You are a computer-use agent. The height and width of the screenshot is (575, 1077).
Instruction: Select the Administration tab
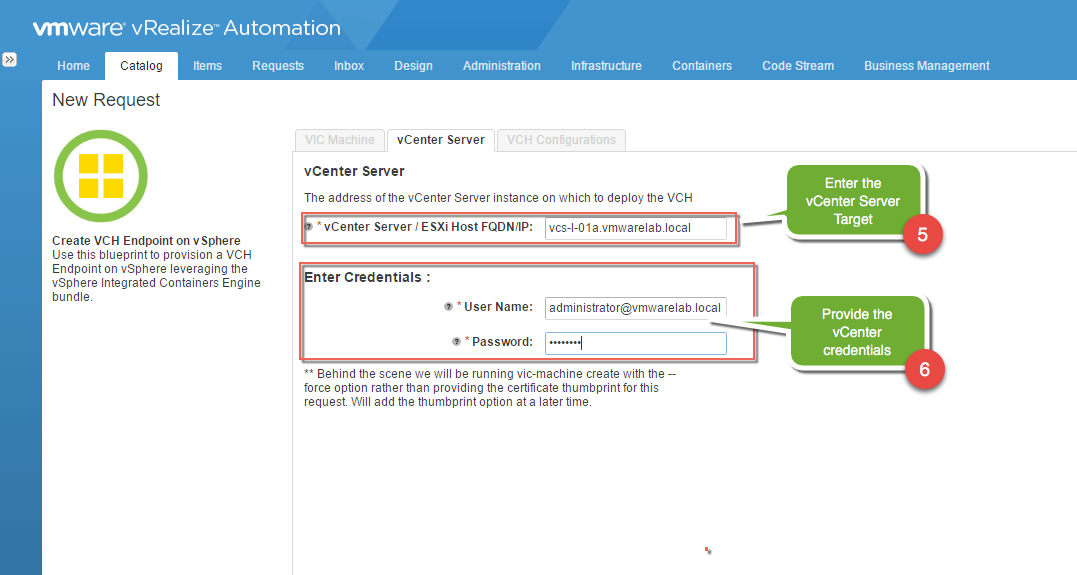[x=501, y=66]
